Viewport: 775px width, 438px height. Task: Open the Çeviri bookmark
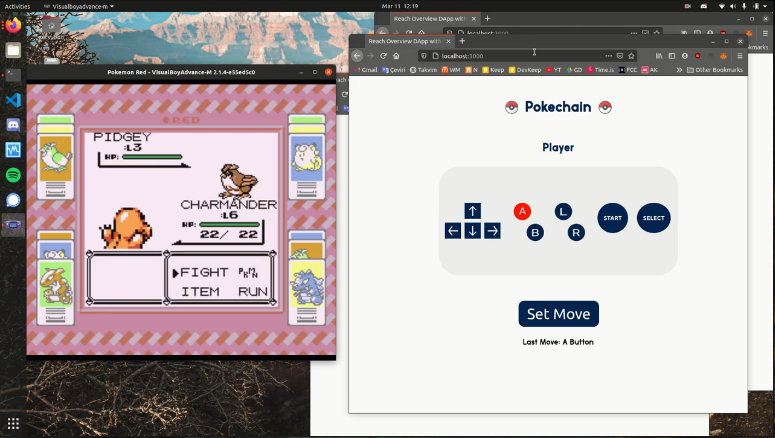[x=393, y=70]
